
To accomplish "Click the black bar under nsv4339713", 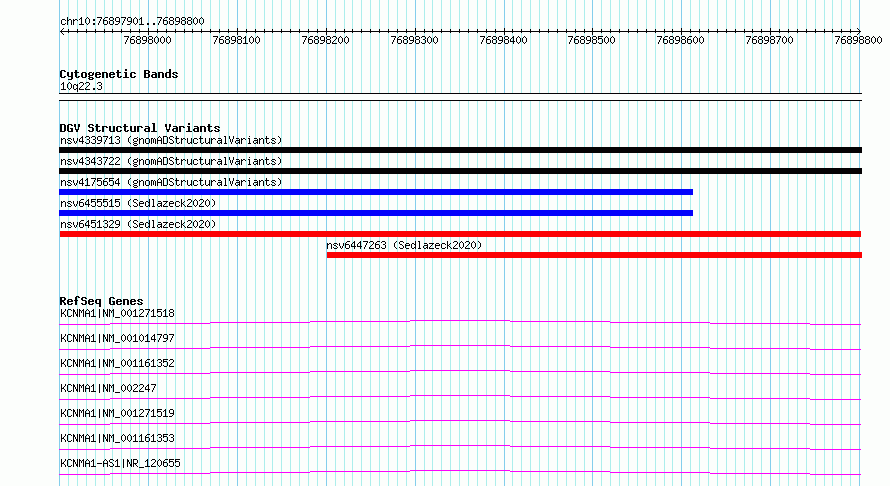I will (460, 150).
